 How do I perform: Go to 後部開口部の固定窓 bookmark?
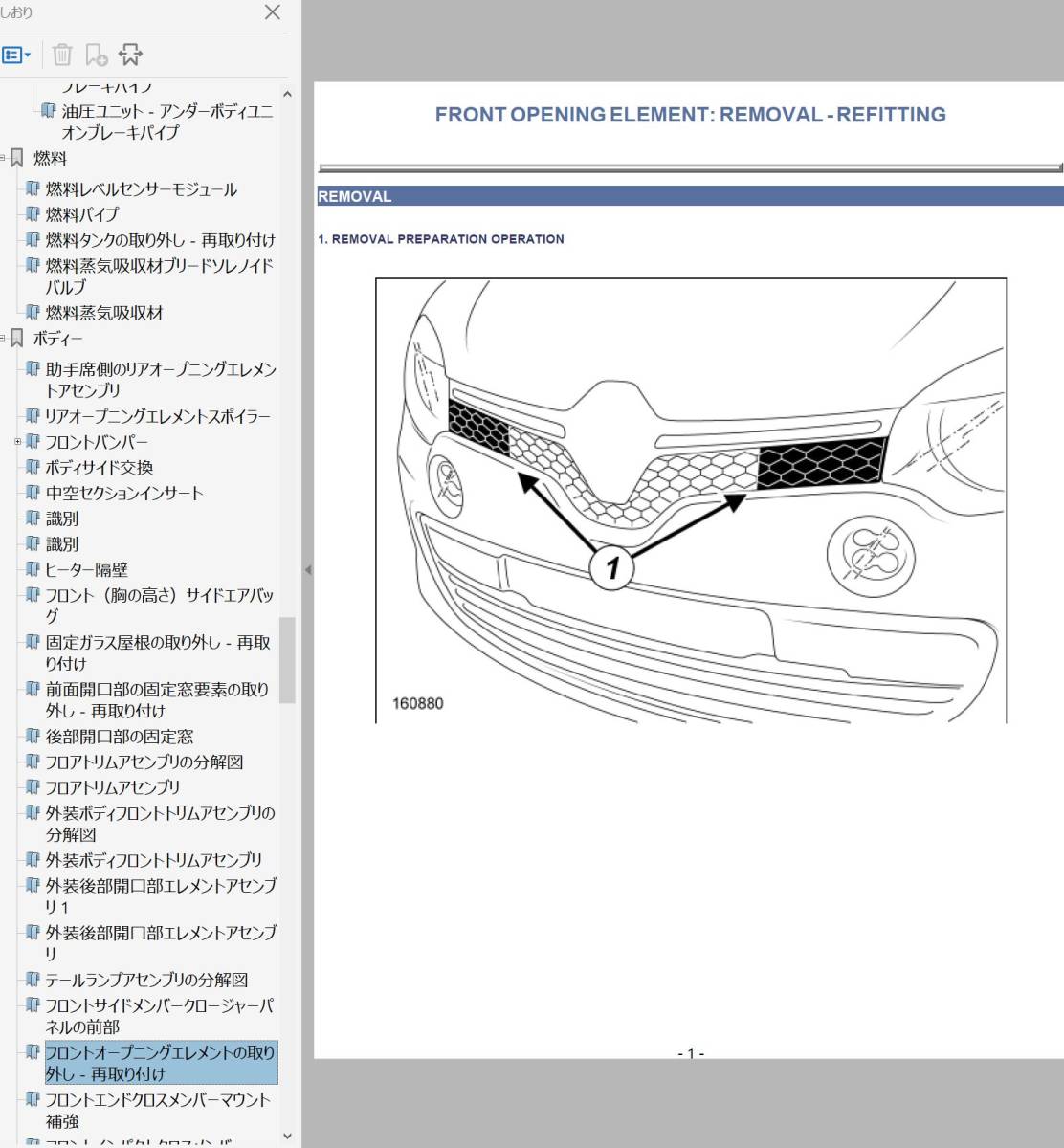[119, 737]
